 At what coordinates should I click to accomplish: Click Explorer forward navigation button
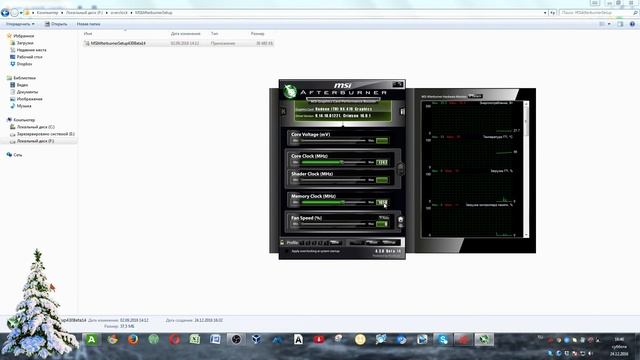point(15,13)
